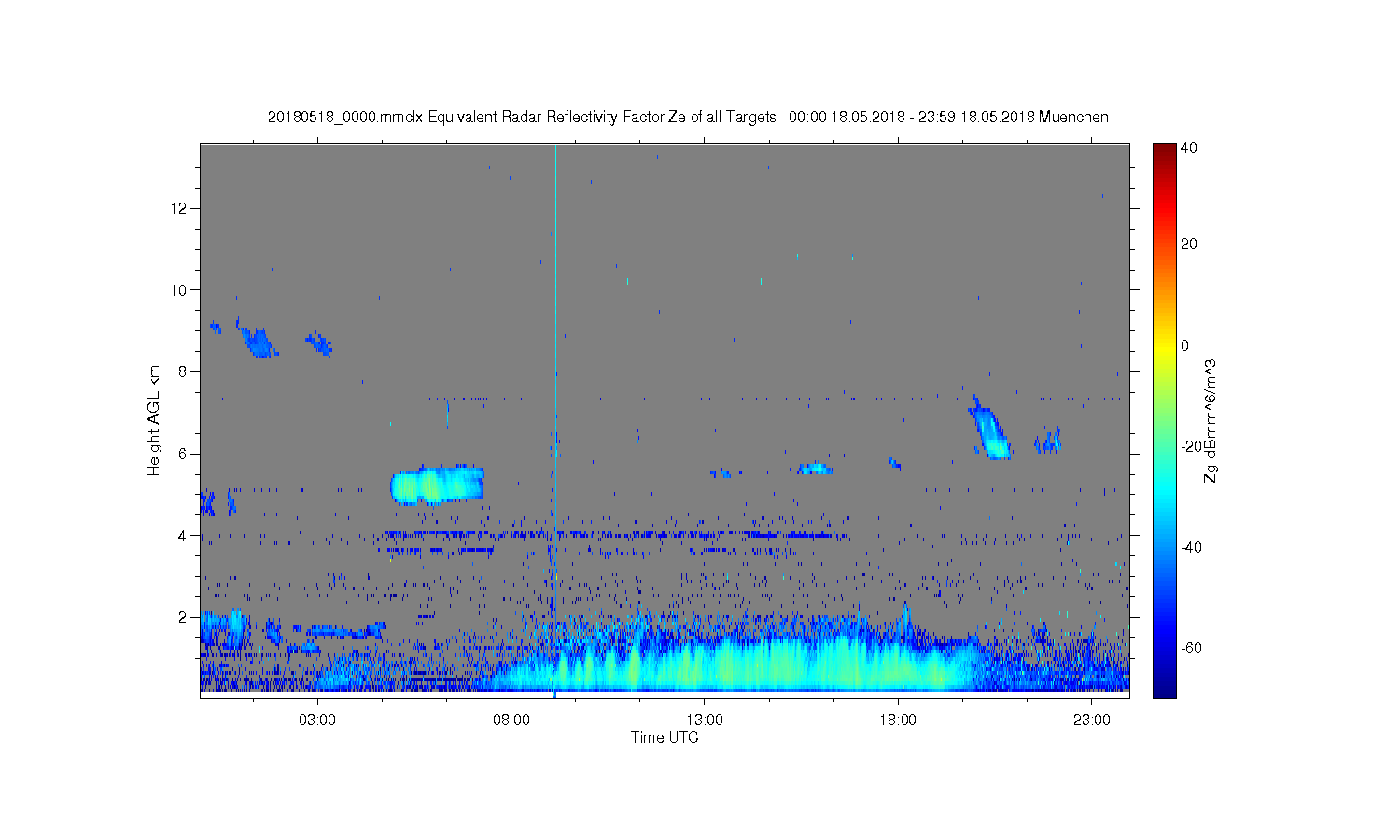
Task: Click the colorbar value 40
Action: 1188,147
